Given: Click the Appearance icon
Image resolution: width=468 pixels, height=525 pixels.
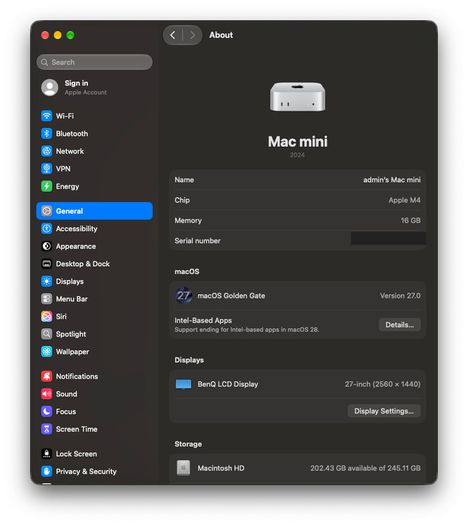Looking at the screenshot, I should pos(47,246).
